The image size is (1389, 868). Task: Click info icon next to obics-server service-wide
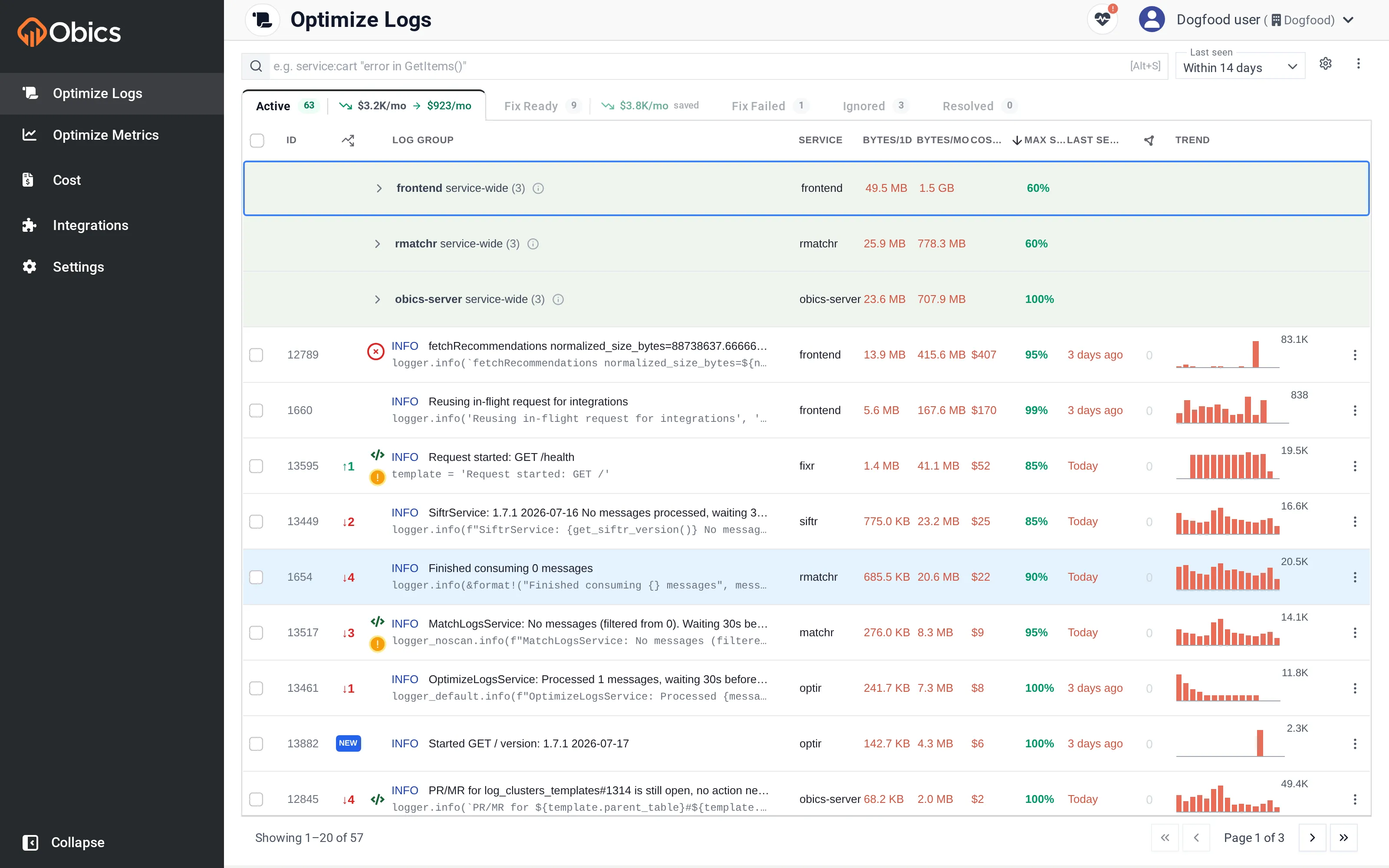coord(558,299)
